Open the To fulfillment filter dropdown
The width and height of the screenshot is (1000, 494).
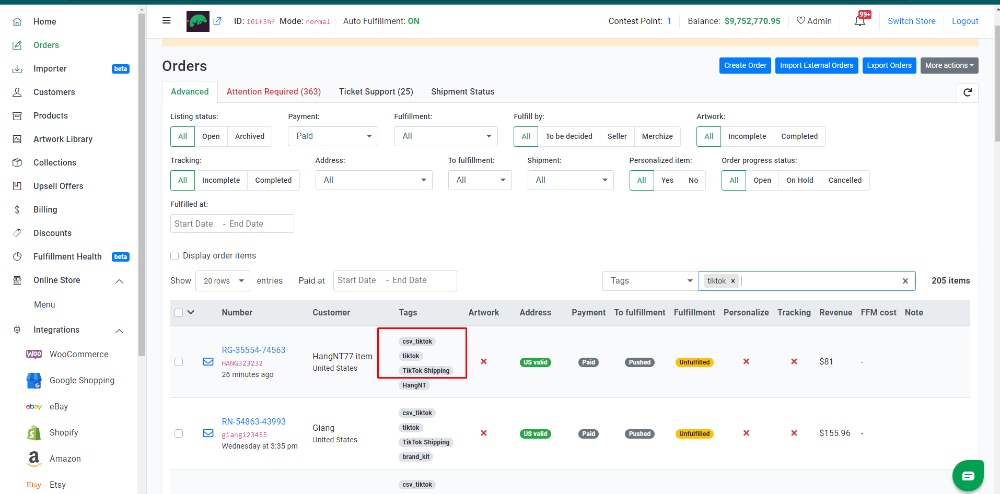pos(480,180)
